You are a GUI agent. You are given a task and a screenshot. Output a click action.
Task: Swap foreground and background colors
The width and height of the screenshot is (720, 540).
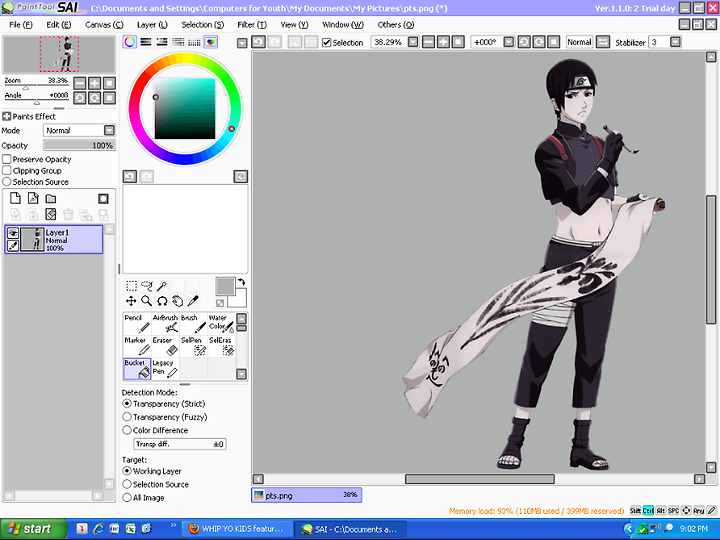[x=242, y=282]
